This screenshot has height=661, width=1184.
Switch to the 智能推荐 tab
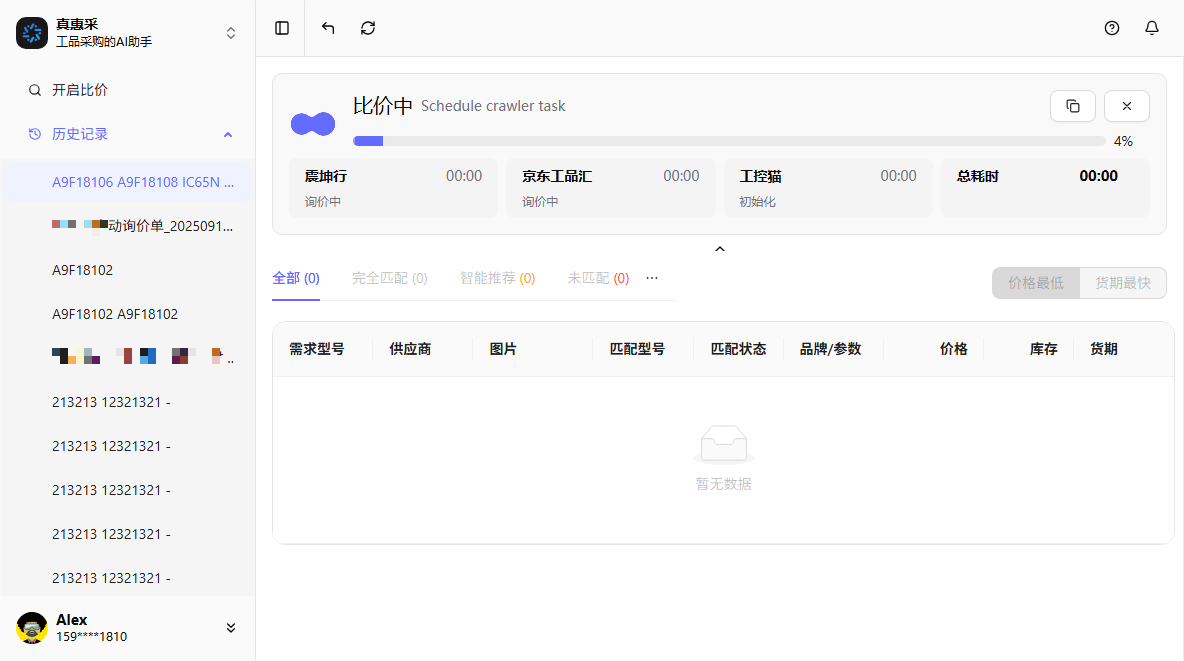pyautogui.click(x=497, y=278)
